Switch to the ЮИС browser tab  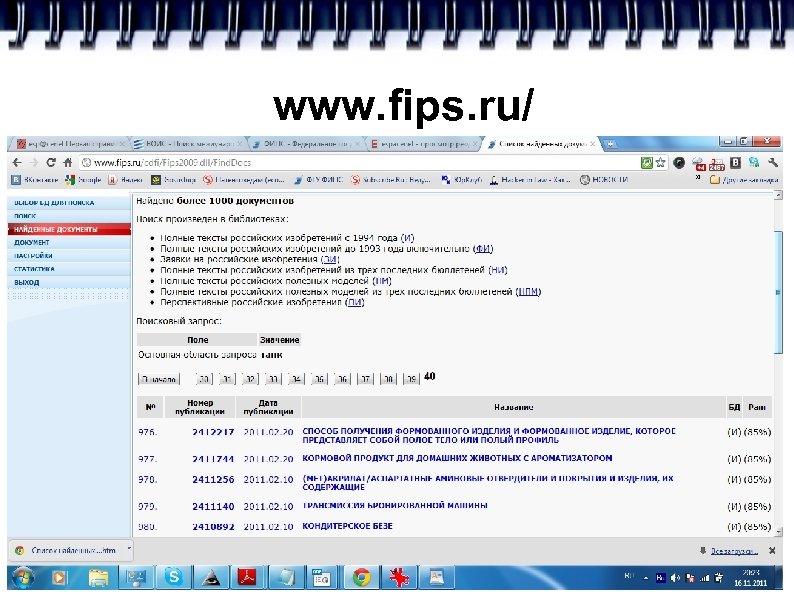pyautogui.click(x=187, y=144)
